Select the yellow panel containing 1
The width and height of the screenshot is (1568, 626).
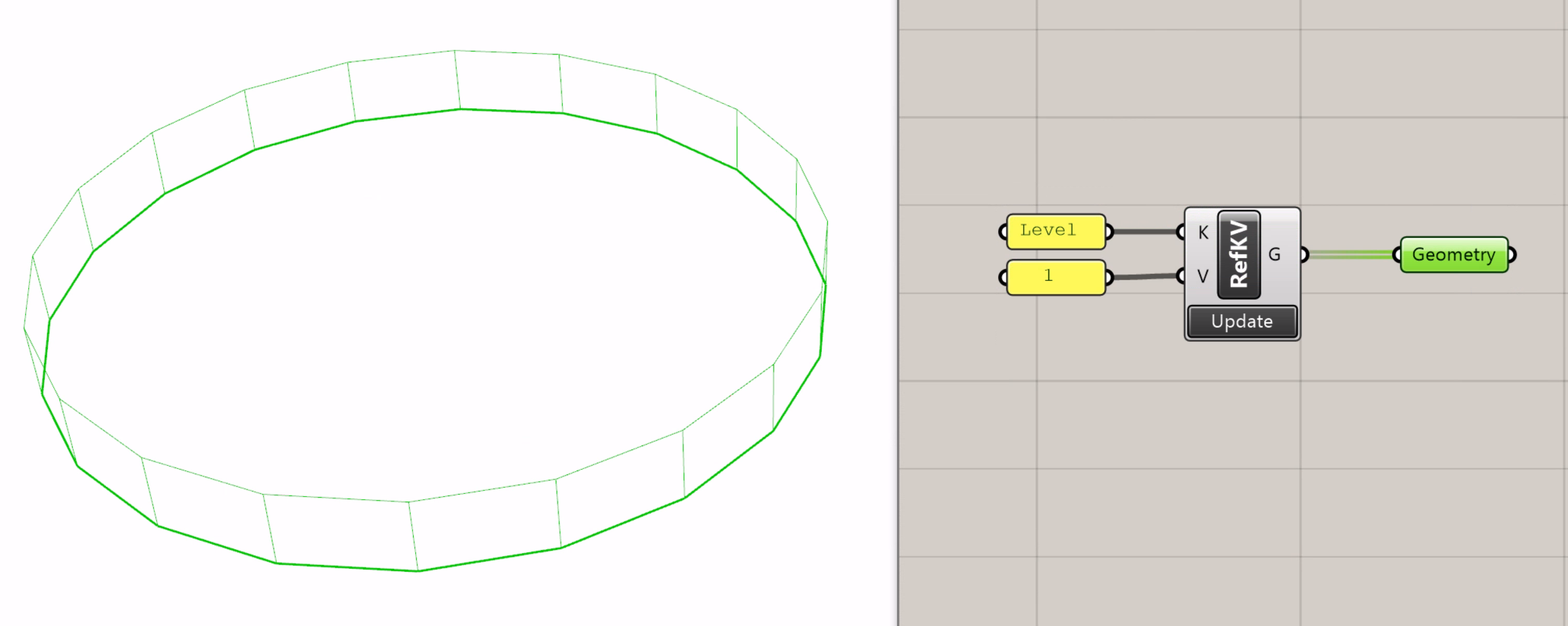click(1056, 278)
